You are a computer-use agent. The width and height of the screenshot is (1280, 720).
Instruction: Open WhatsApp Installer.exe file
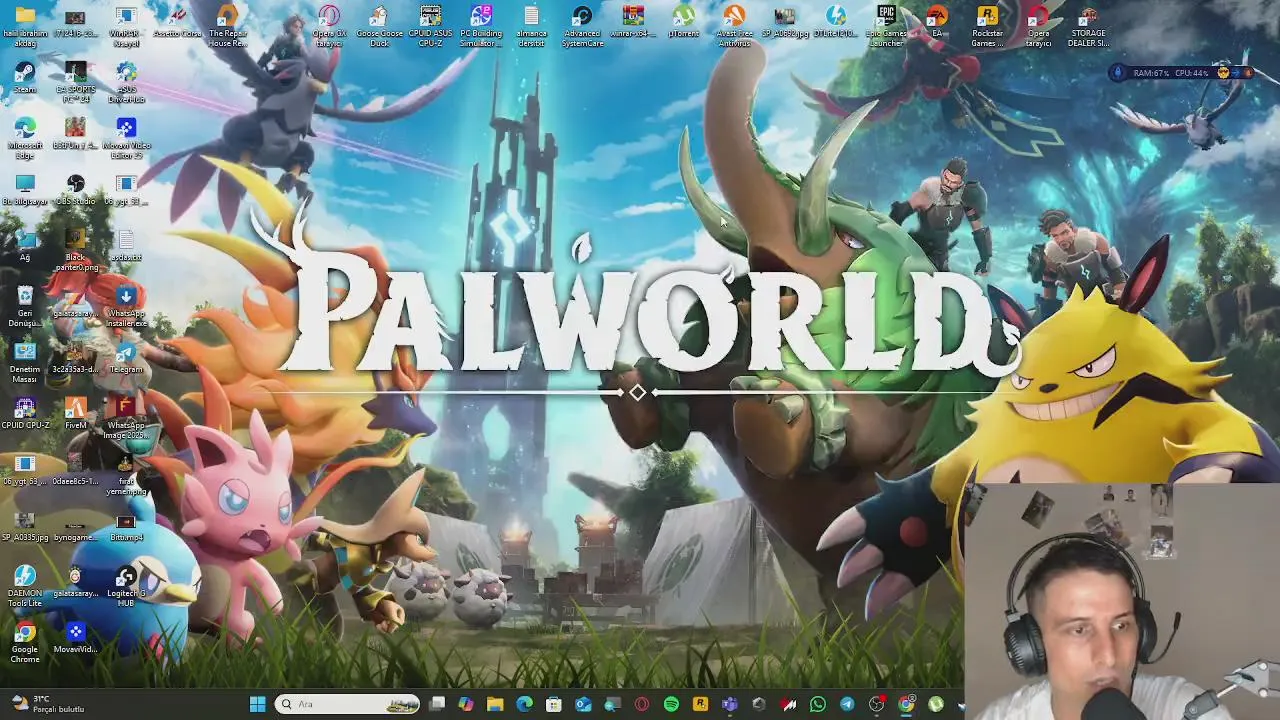pyautogui.click(x=126, y=306)
